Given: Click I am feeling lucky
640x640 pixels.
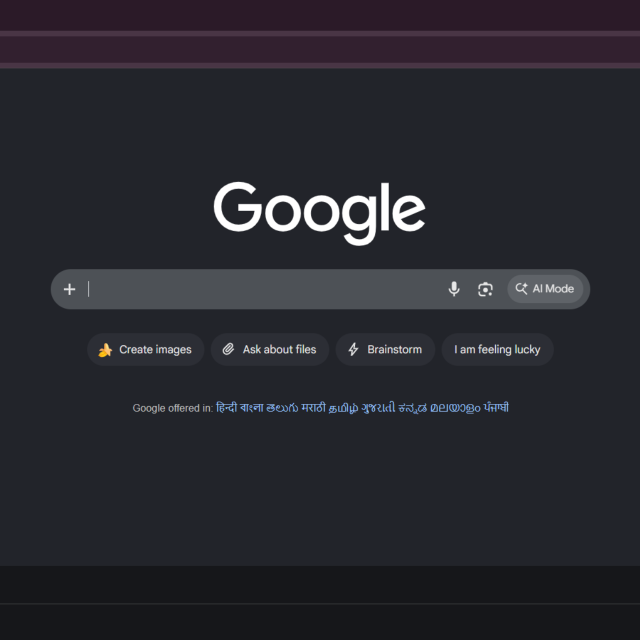Looking at the screenshot, I should point(497,349).
